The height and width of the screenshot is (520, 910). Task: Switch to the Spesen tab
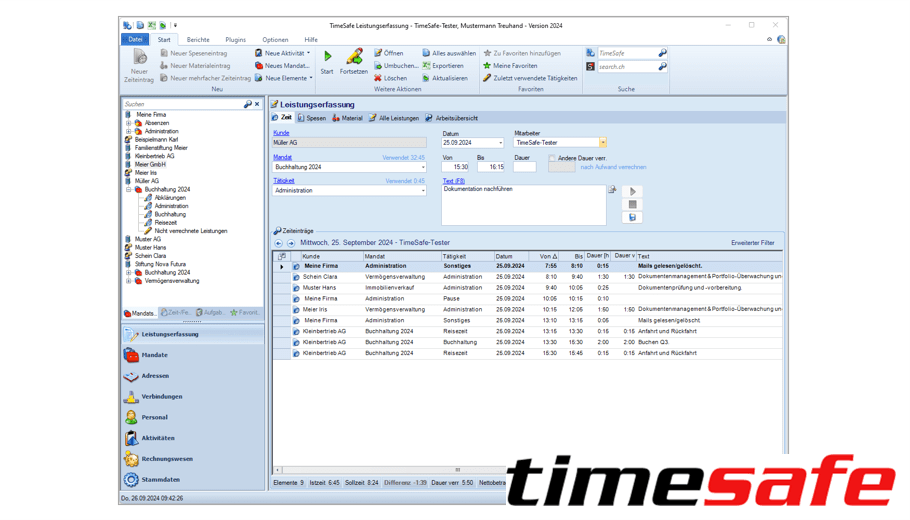[311, 118]
